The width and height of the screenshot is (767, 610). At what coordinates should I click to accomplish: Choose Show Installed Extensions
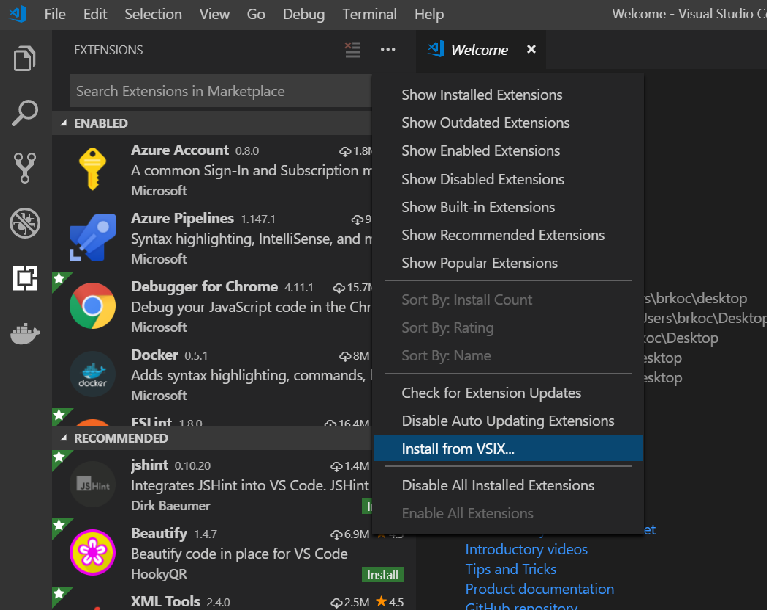pyautogui.click(x=508, y=95)
